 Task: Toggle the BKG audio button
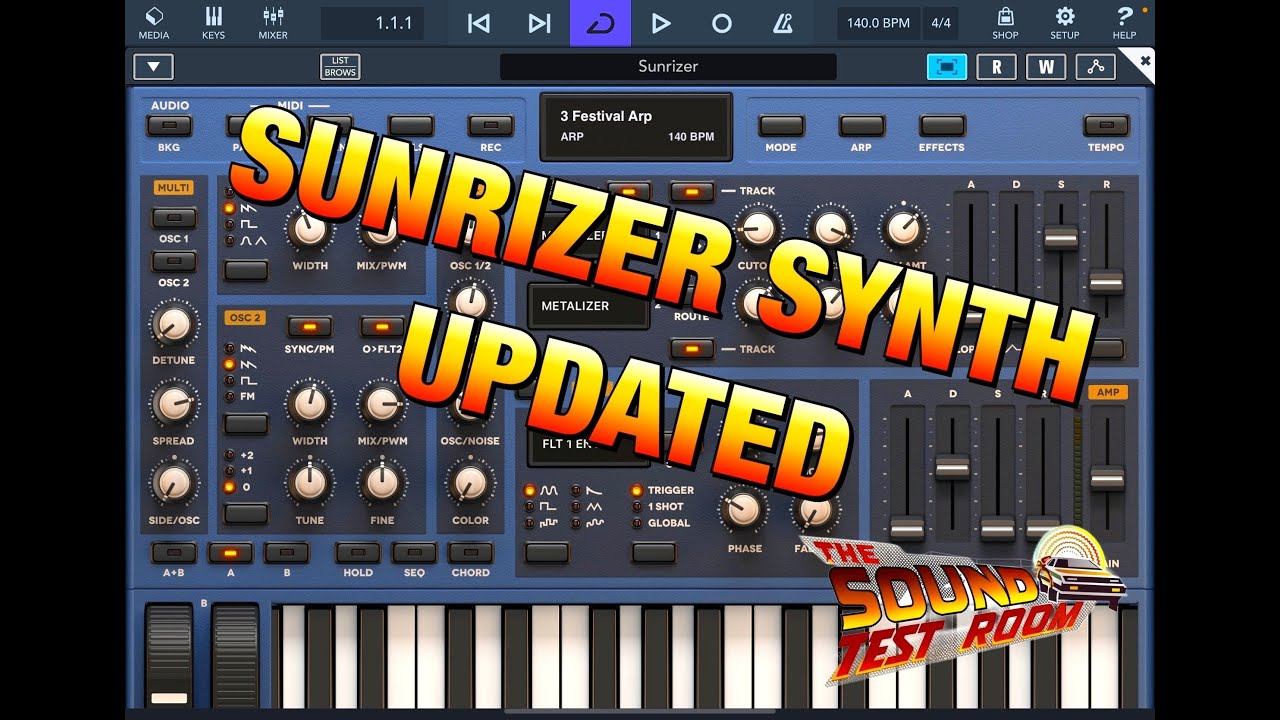point(169,126)
